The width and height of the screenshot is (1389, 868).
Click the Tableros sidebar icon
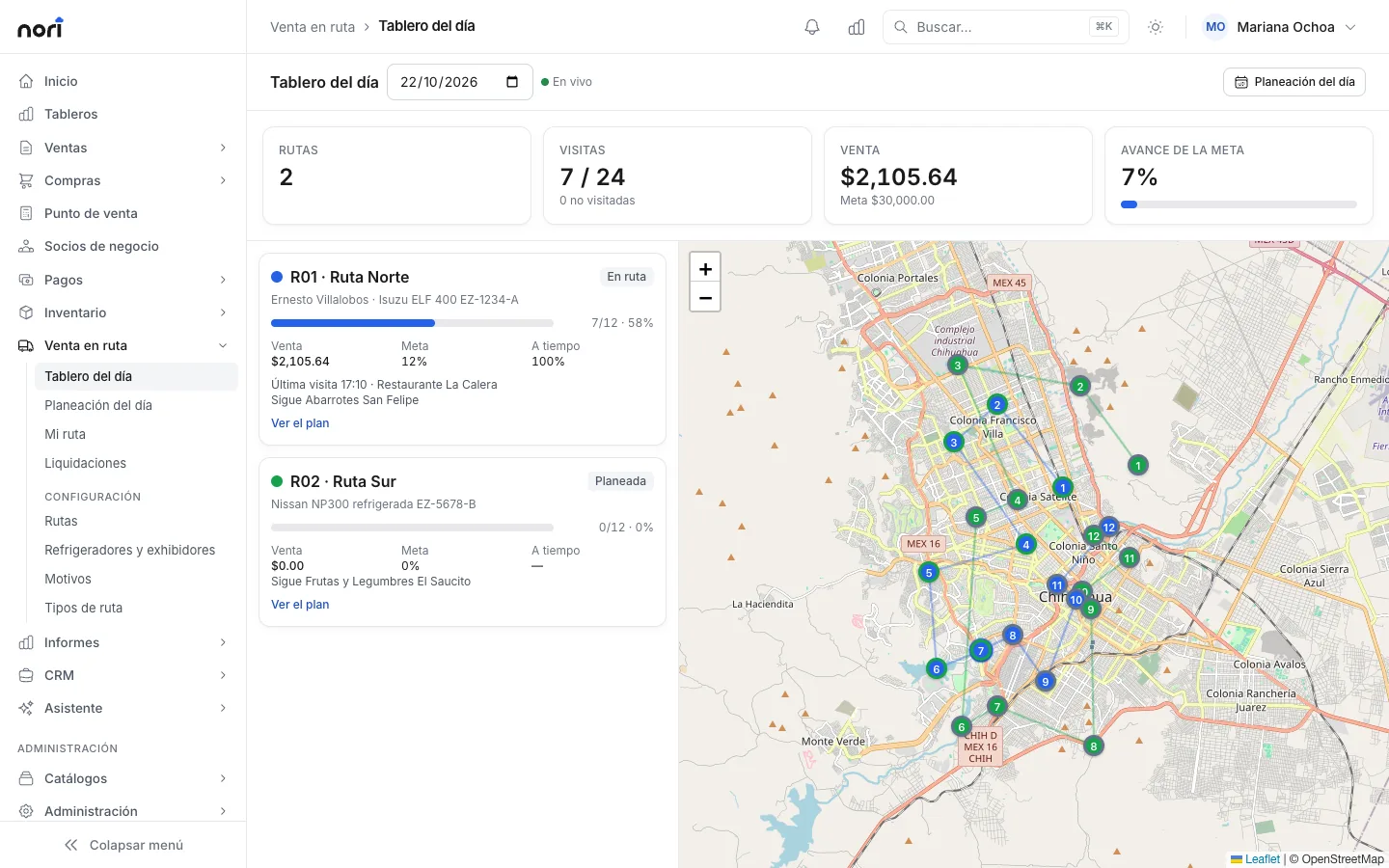pyautogui.click(x=26, y=114)
